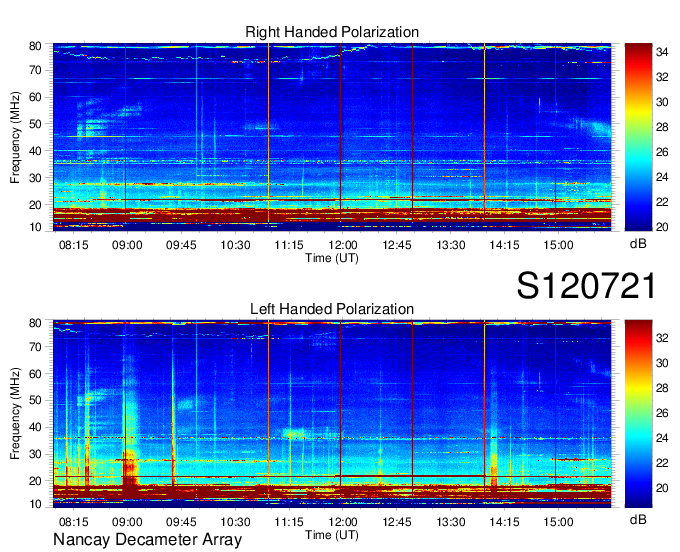The height and width of the screenshot is (552, 680).
Task: Click the top plot's Time (UT) axis label
Action: click(x=332, y=258)
